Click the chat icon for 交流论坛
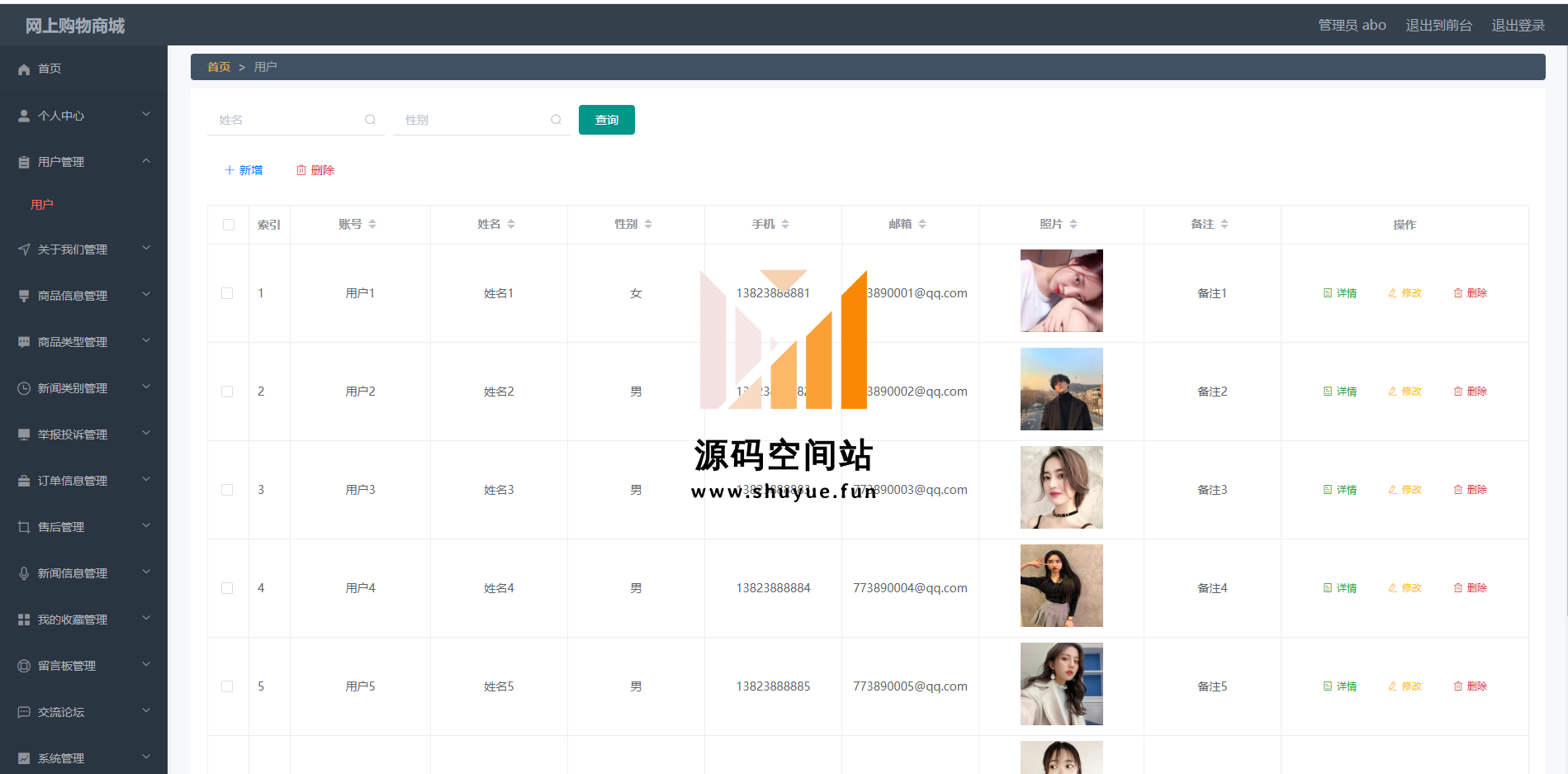 pos(24,712)
